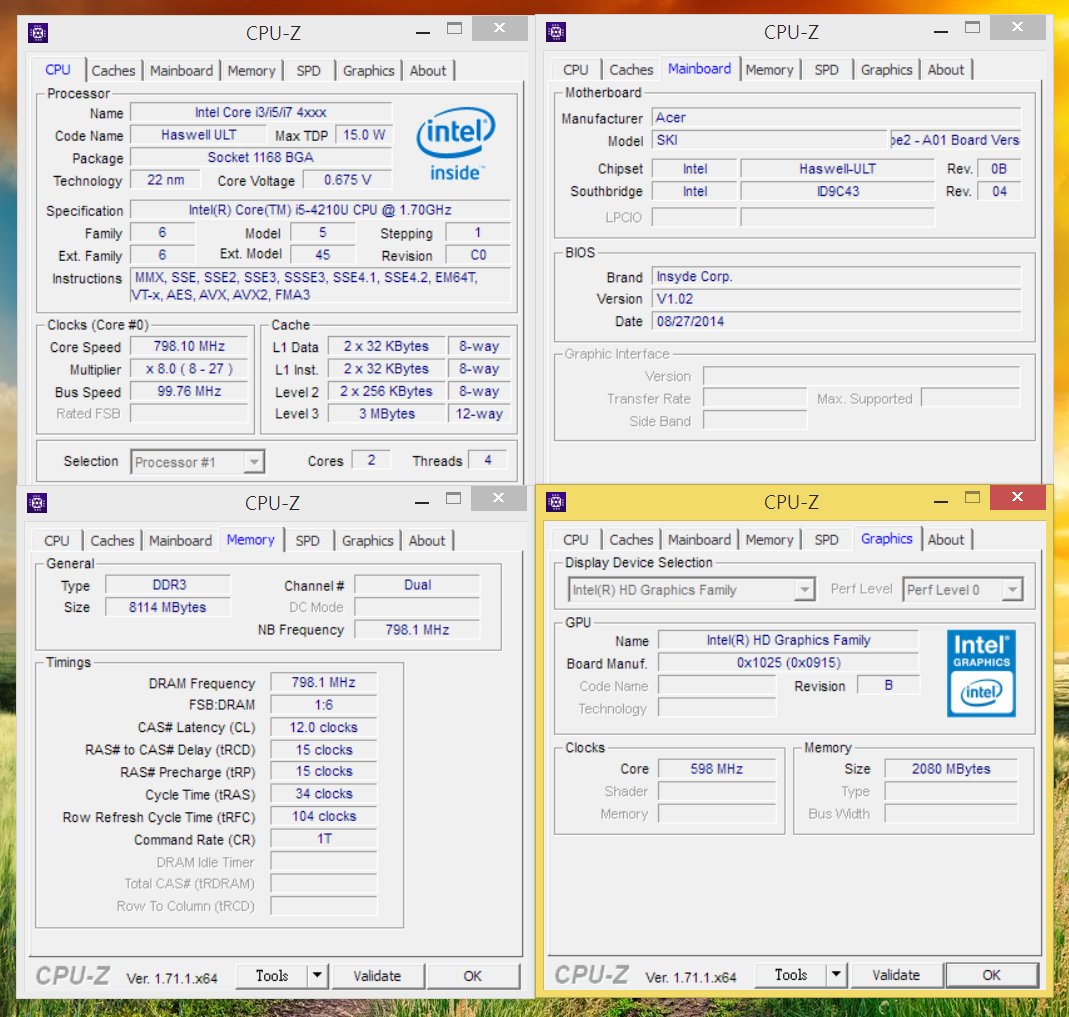Expand the Intel(R) HD Graphics Family device dropdown
Image resolution: width=1069 pixels, height=1017 pixels.
coord(804,590)
